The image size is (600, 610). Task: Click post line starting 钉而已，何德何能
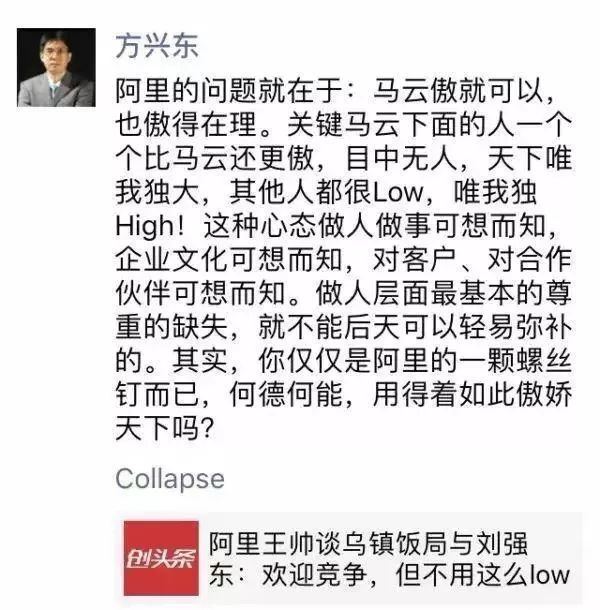[x=344, y=395]
